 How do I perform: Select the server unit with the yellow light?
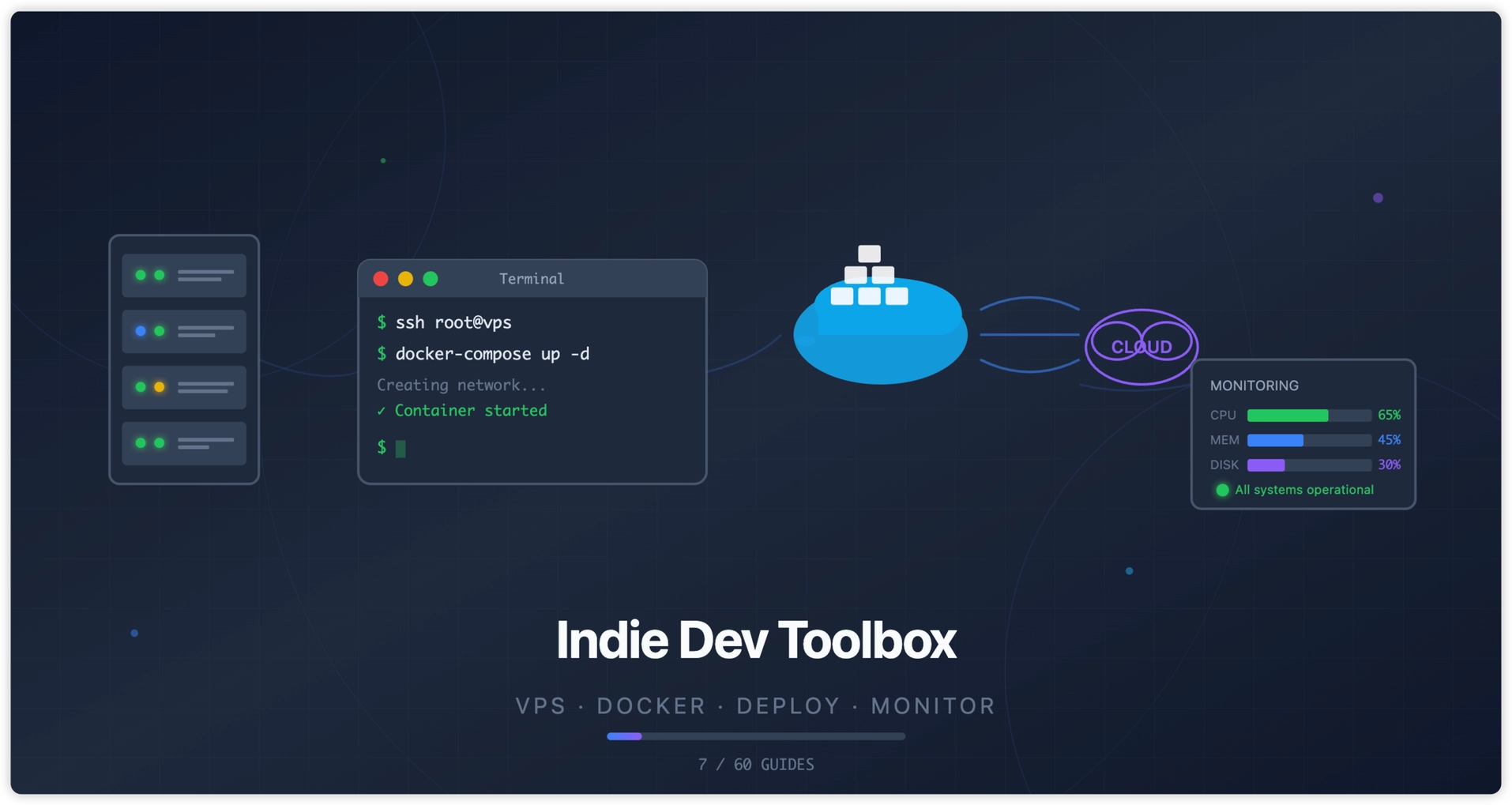pyautogui.click(x=184, y=387)
